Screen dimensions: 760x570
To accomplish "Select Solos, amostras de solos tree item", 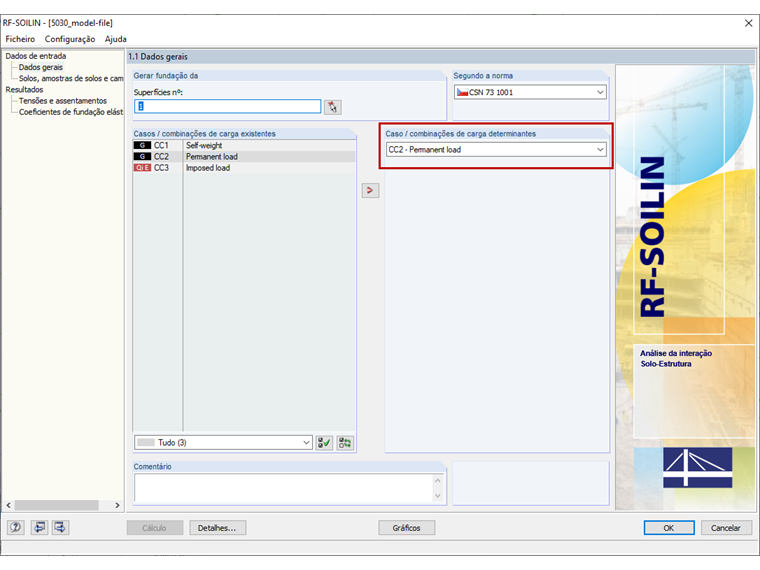I will click(71, 79).
